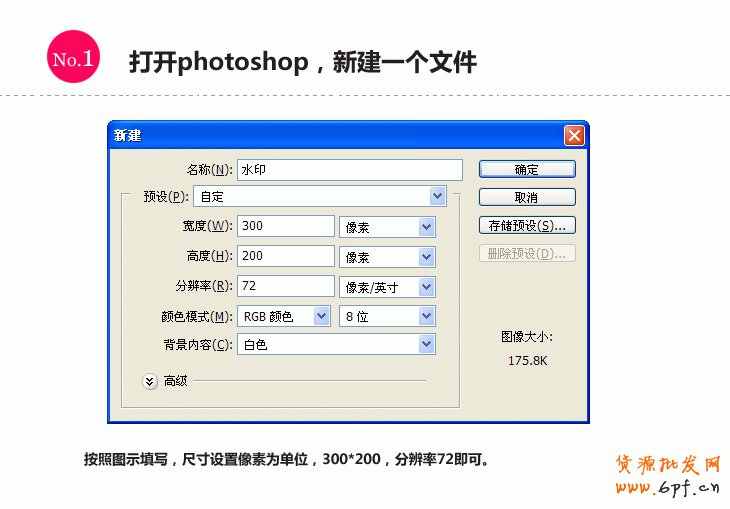This screenshot has height=509, width=730.
Task: Click the greyed-out 删除预设 button
Action: 527,253
